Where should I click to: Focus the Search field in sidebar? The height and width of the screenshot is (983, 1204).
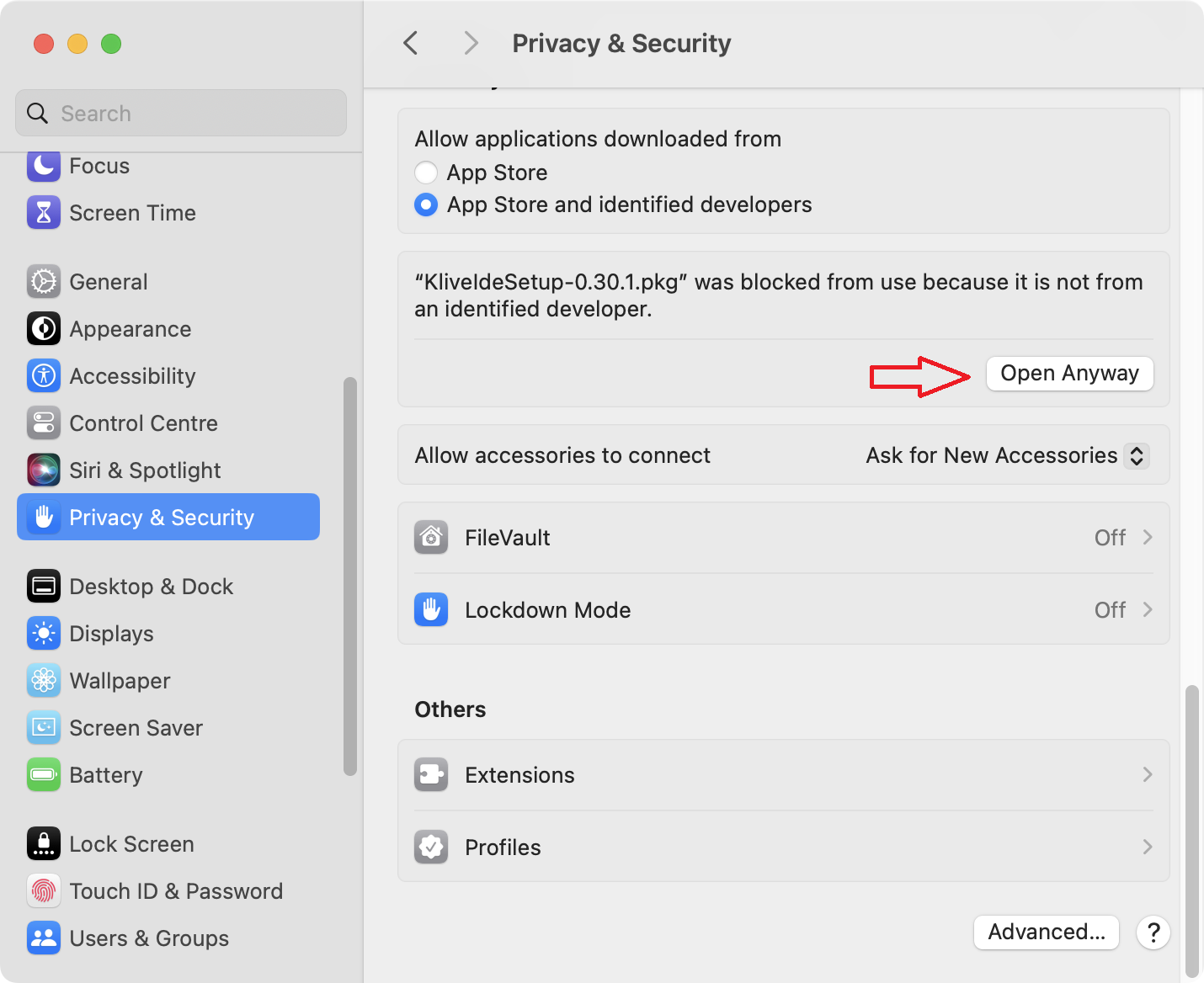coord(181,113)
